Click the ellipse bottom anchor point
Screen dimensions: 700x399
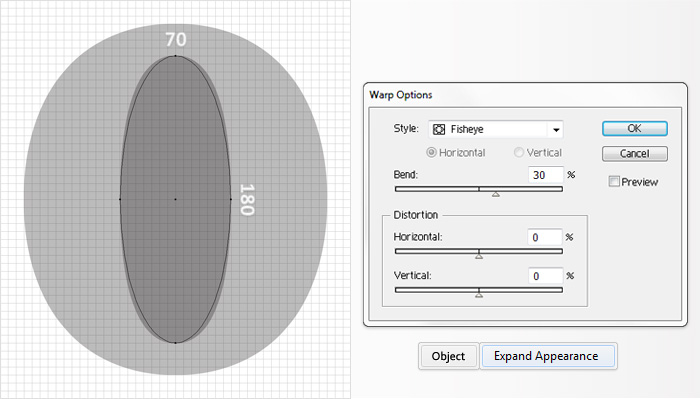(175, 343)
